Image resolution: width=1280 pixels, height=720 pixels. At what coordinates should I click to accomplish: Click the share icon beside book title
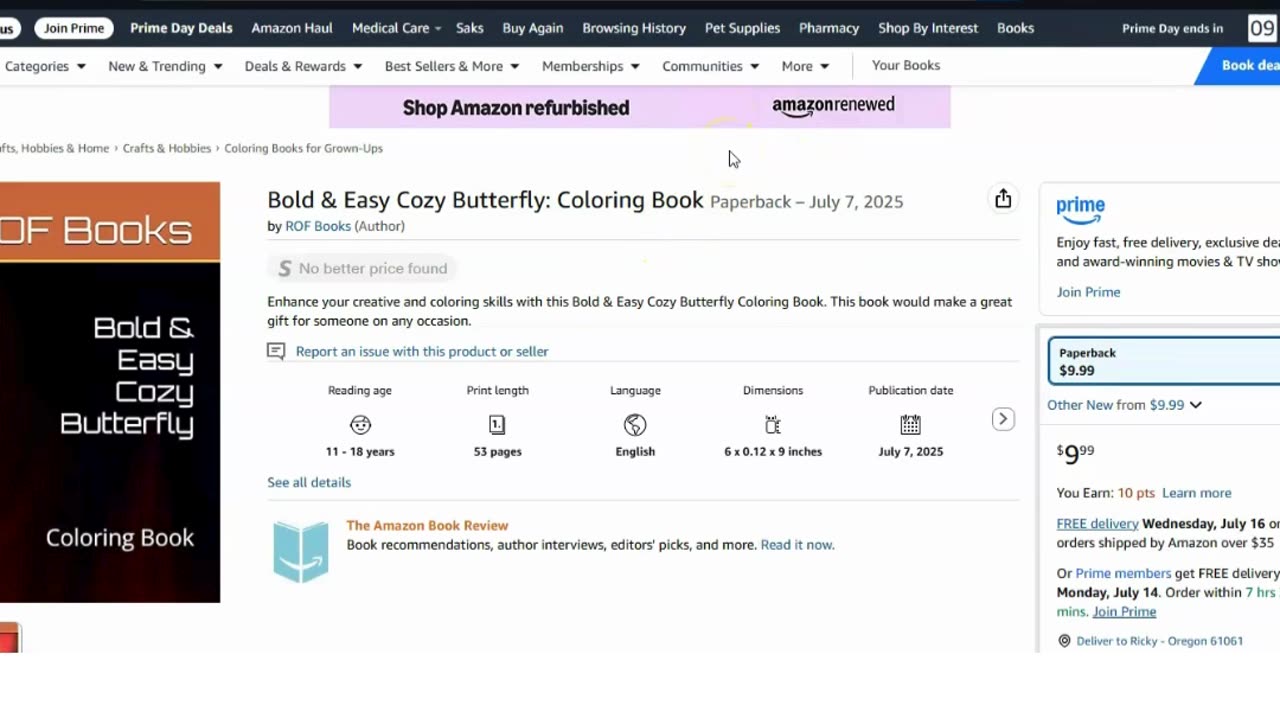1003,199
